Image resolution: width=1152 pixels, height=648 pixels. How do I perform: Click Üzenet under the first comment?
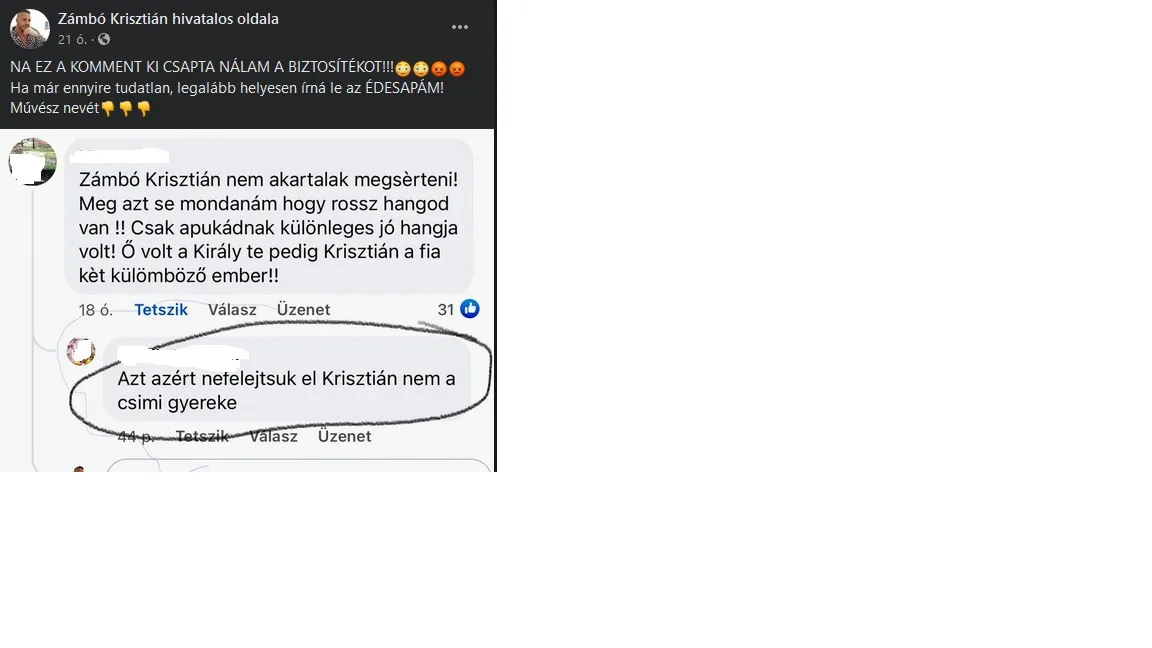click(303, 309)
